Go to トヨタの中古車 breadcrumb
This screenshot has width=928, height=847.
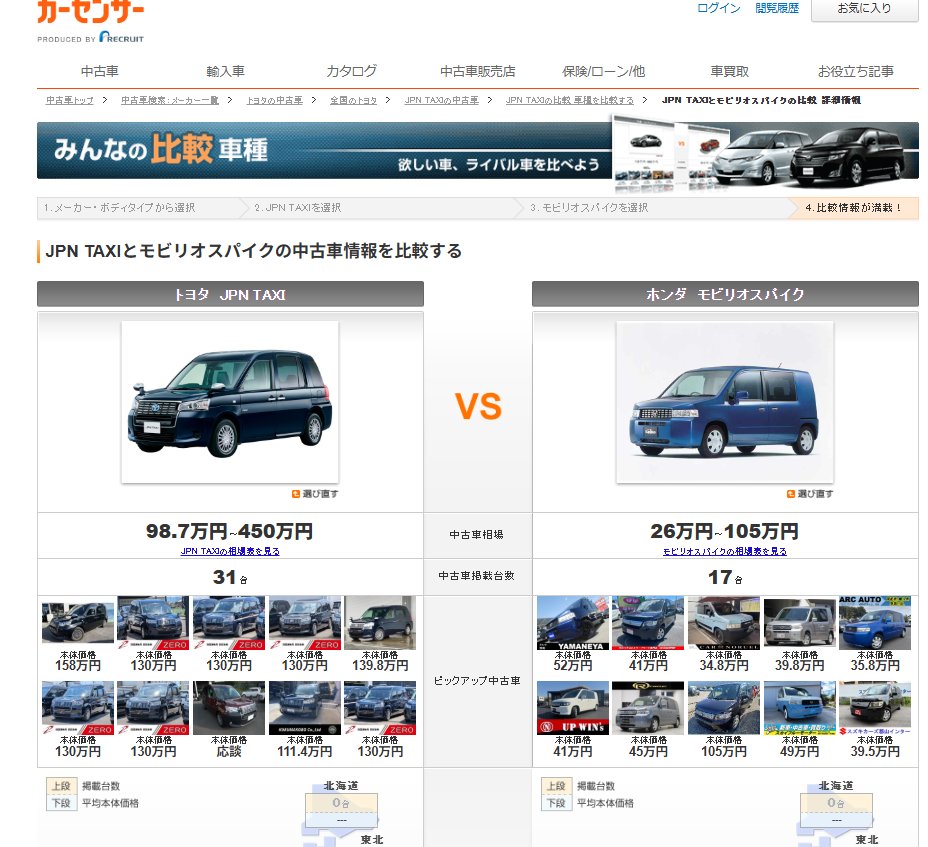[x=275, y=100]
